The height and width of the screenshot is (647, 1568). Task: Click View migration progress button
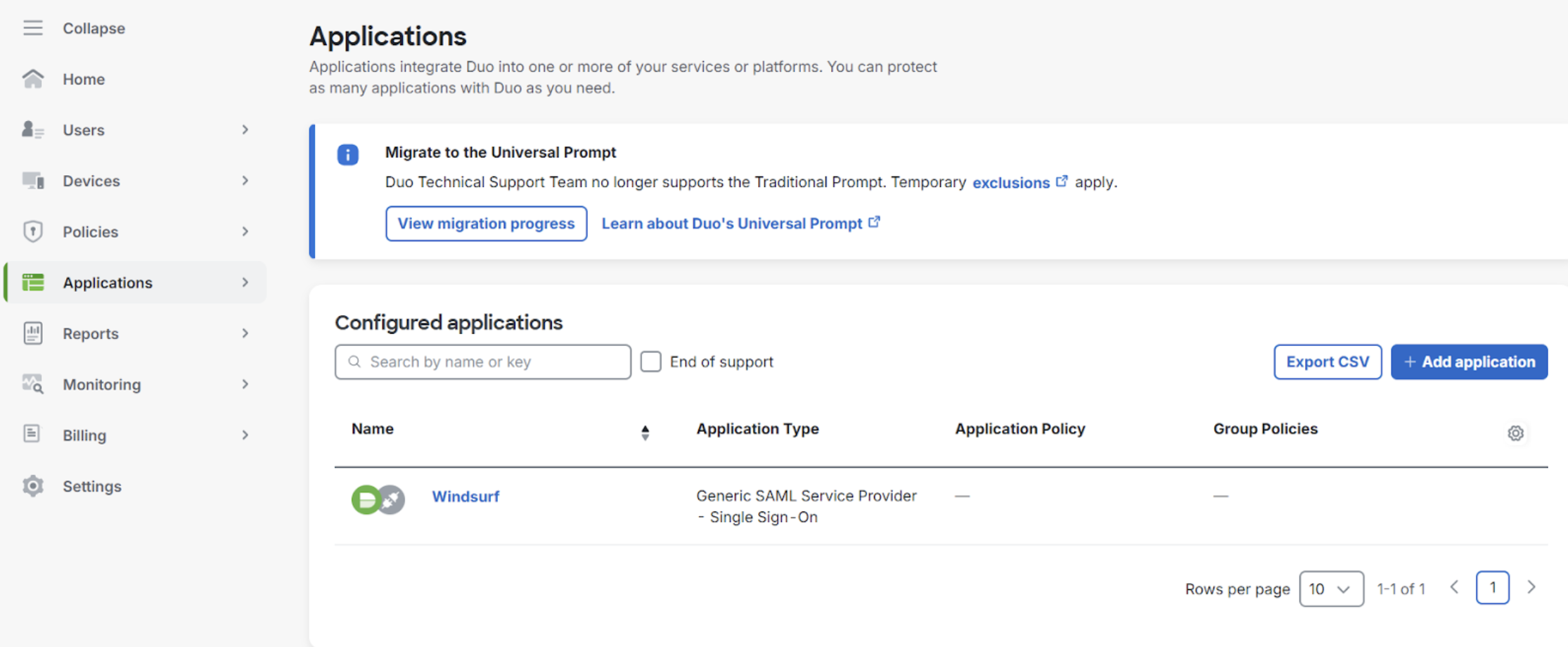(486, 224)
